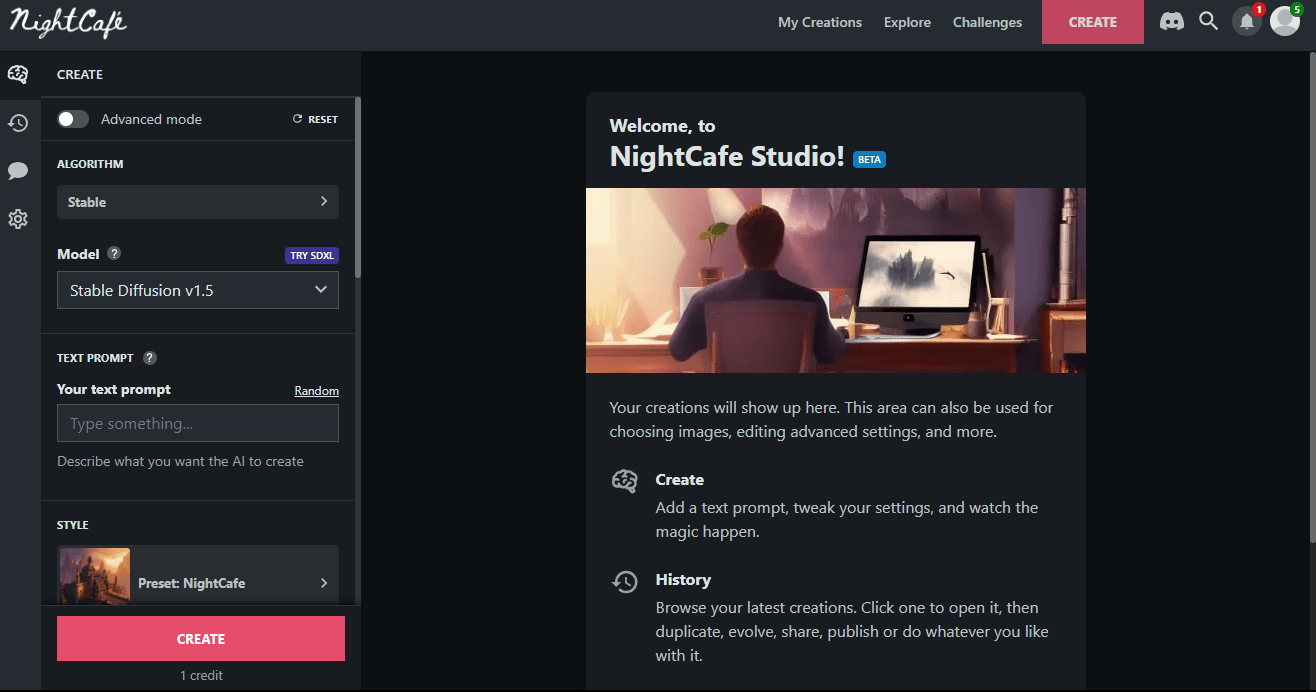Open the Explore page

[x=907, y=22]
